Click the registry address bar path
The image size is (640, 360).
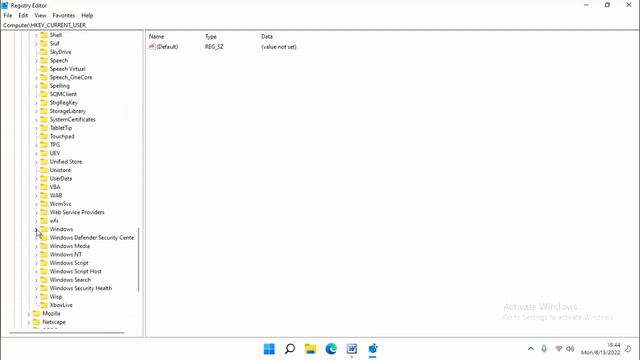(x=44, y=25)
